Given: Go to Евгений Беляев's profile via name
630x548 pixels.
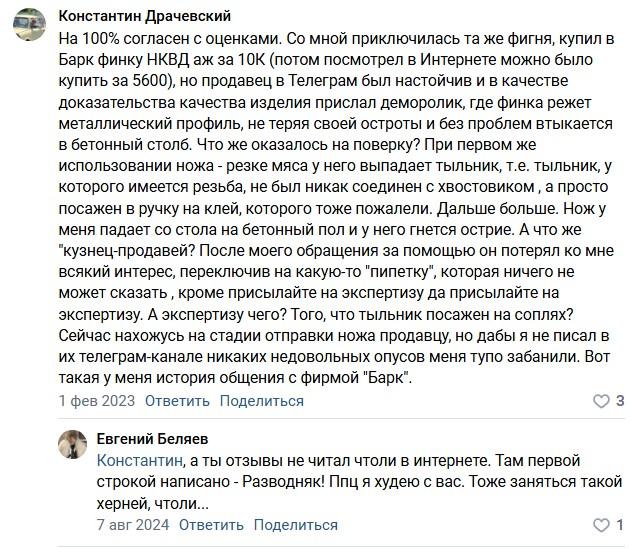Looking at the screenshot, I should click(x=152, y=439).
